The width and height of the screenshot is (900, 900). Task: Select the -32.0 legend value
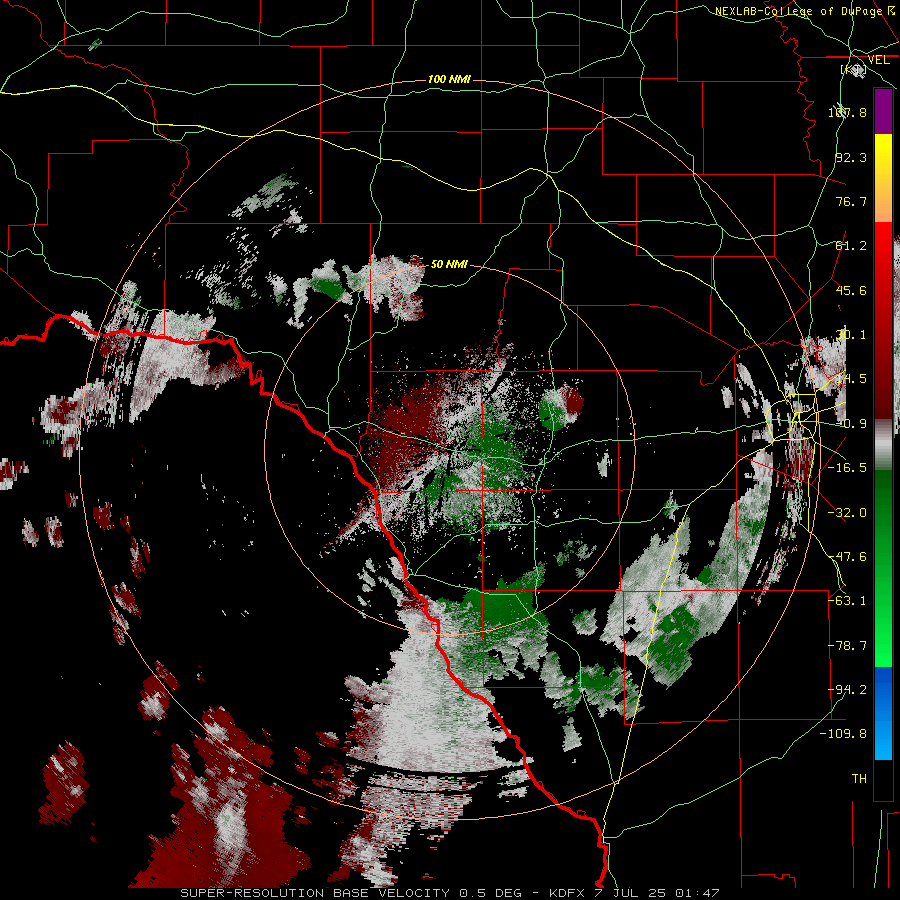tap(847, 513)
